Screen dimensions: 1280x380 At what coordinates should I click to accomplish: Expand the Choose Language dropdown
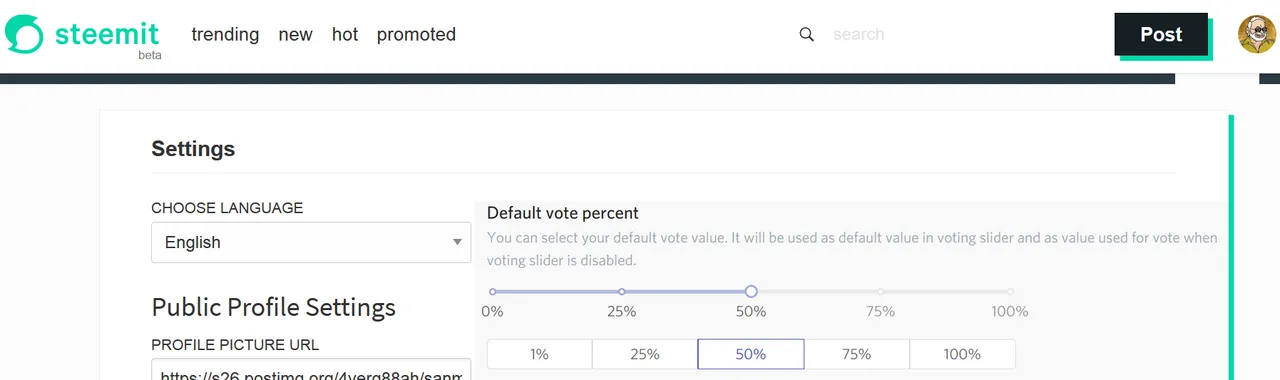coord(311,242)
